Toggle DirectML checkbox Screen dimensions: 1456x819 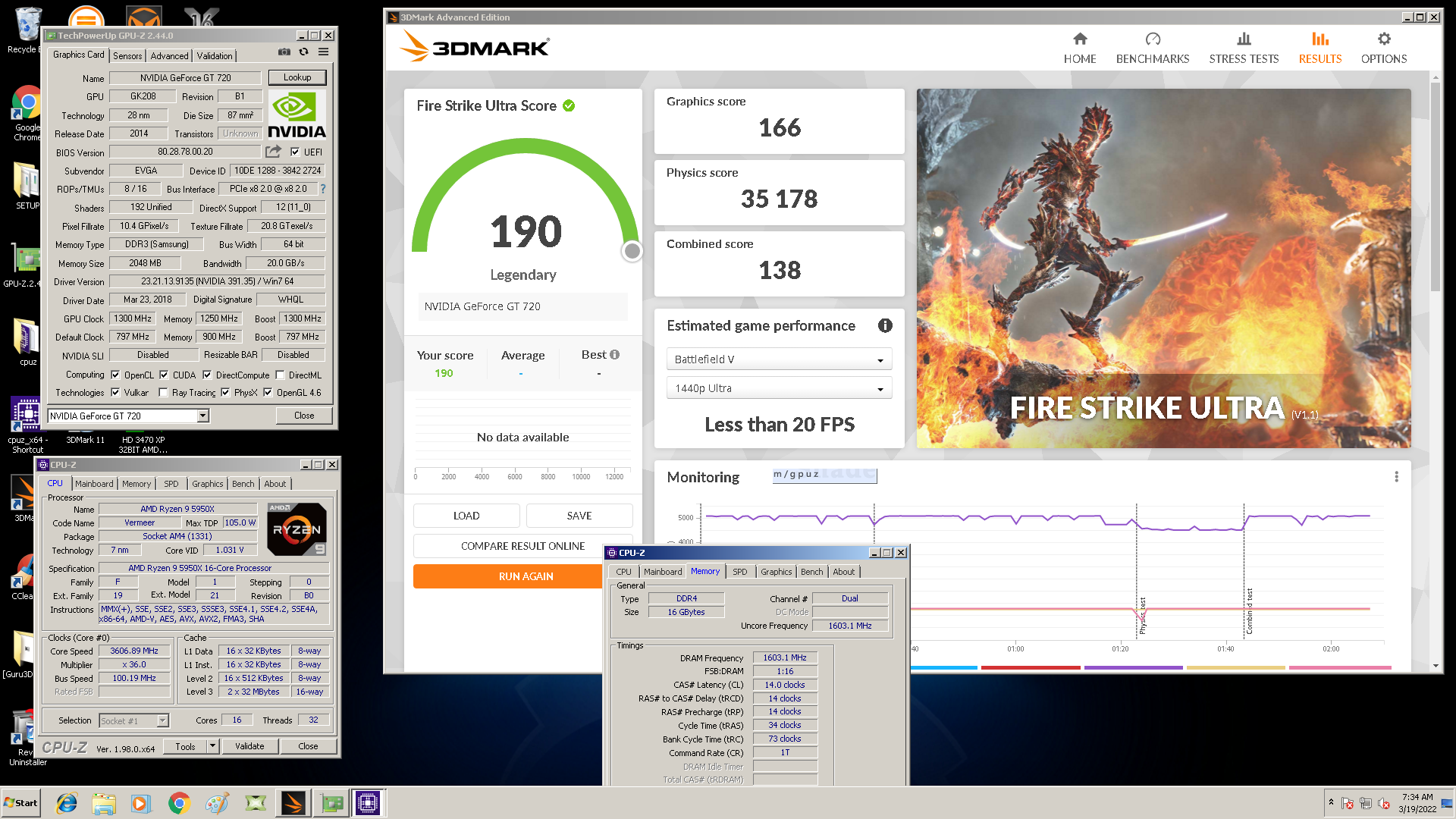click(280, 375)
